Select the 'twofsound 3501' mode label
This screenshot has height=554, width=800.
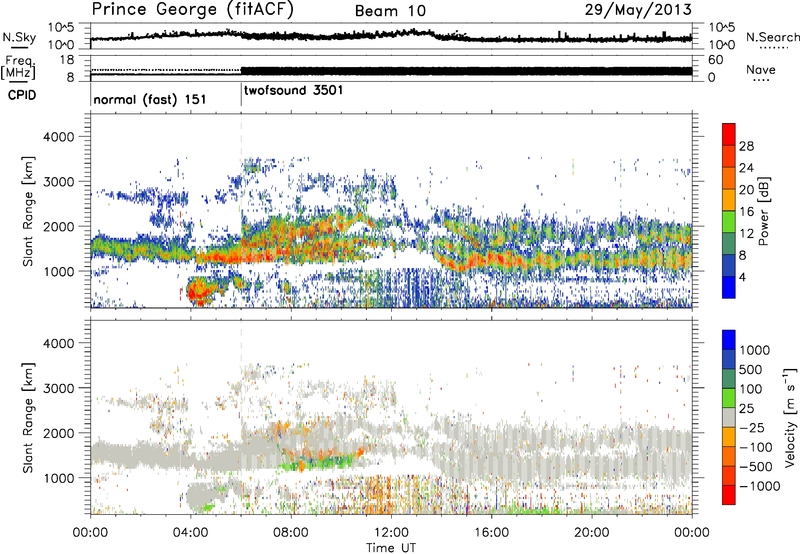[x=293, y=90]
